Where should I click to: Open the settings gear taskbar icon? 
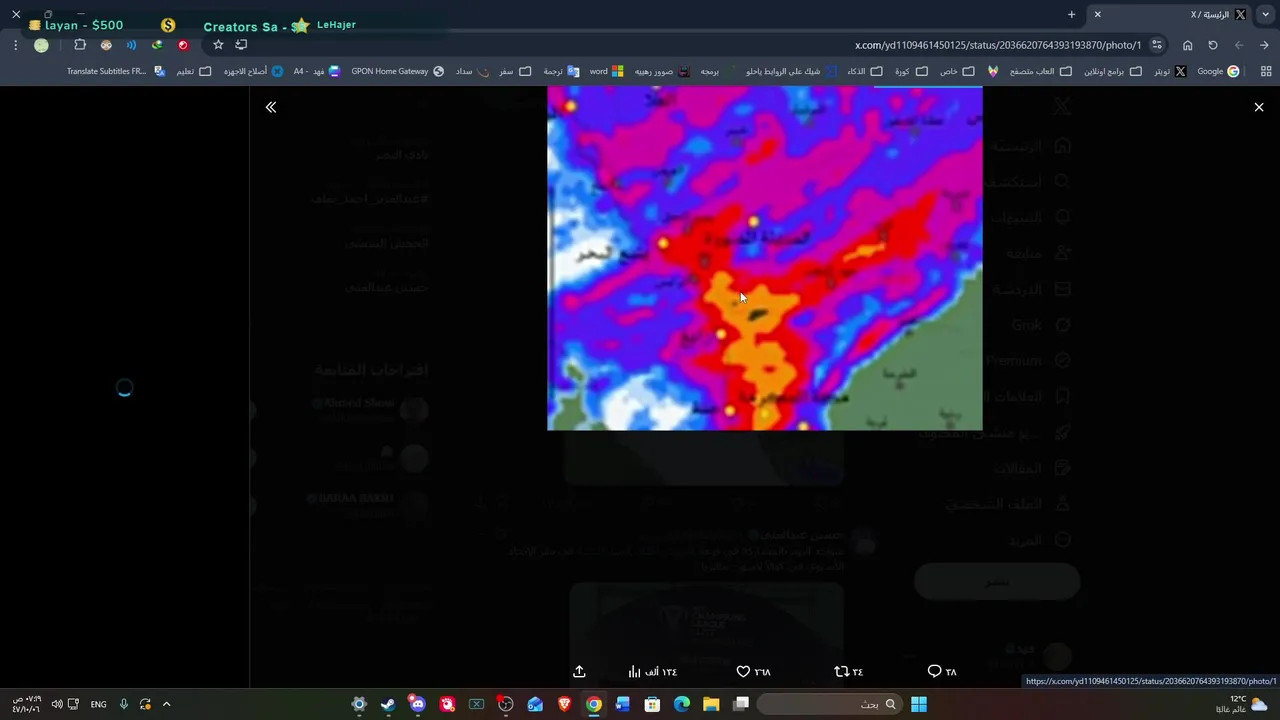click(x=359, y=704)
